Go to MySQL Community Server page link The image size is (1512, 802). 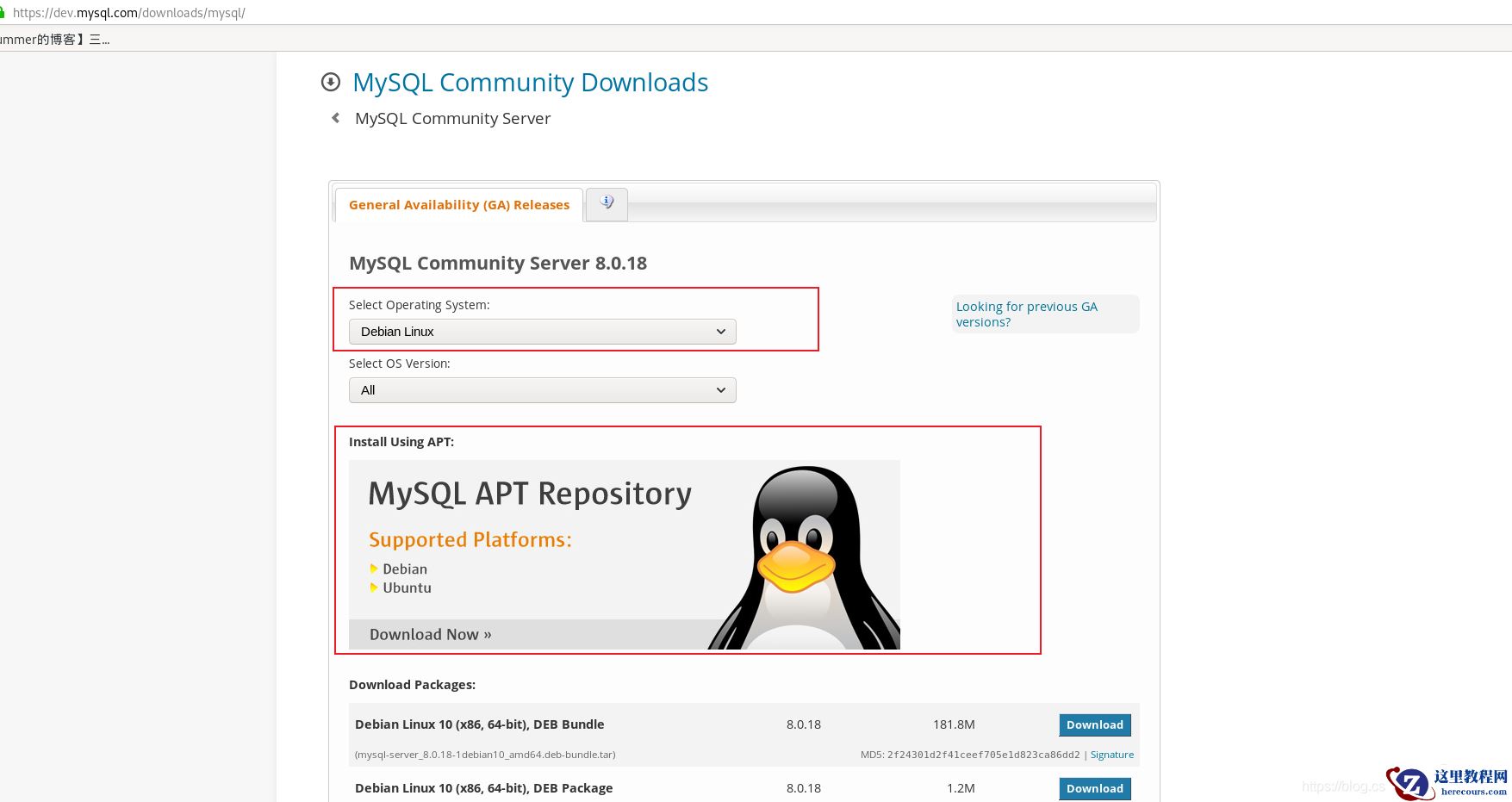452,119
